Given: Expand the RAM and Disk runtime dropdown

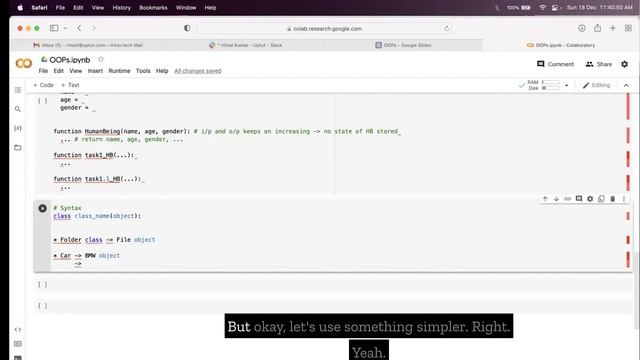Looking at the screenshot, I should pyautogui.click(x=566, y=85).
